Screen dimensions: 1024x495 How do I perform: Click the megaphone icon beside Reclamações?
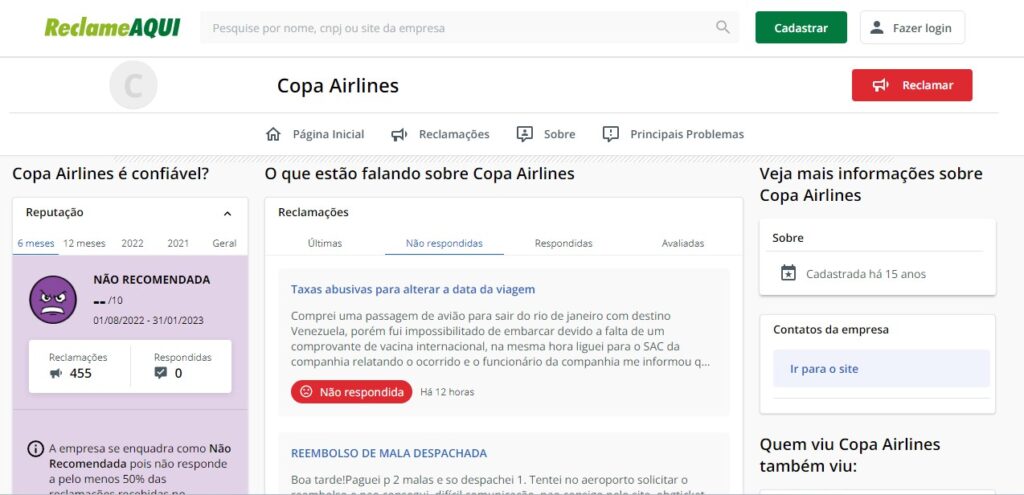pyautogui.click(x=399, y=134)
